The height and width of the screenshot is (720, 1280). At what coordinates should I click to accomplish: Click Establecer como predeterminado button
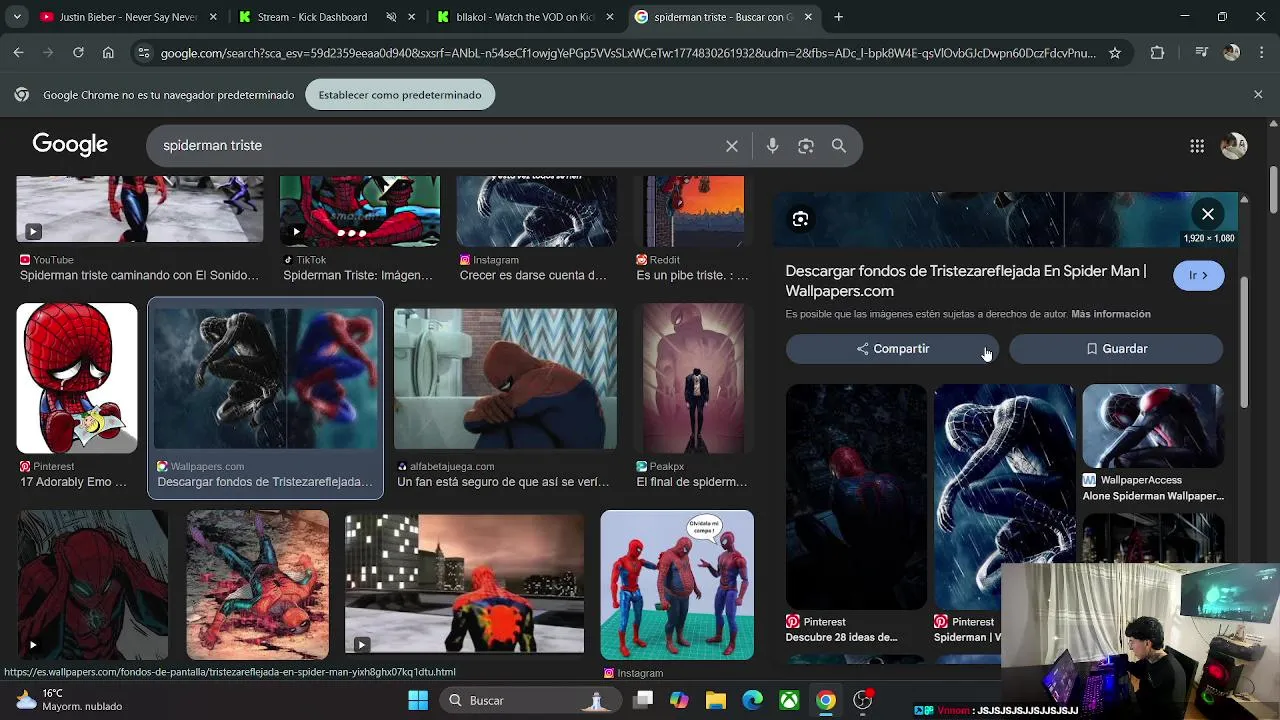(400, 95)
